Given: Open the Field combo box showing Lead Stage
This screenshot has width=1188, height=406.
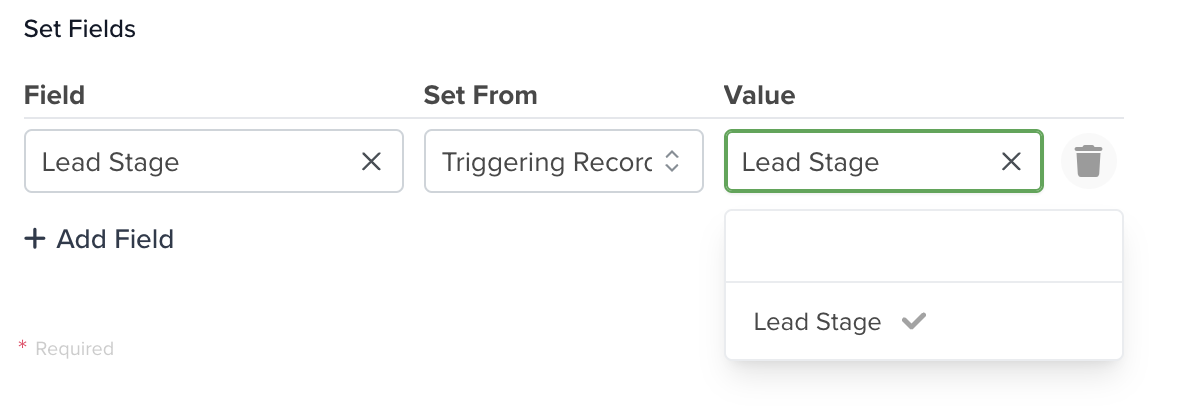Looking at the screenshot, I should (x=214, y=161).
